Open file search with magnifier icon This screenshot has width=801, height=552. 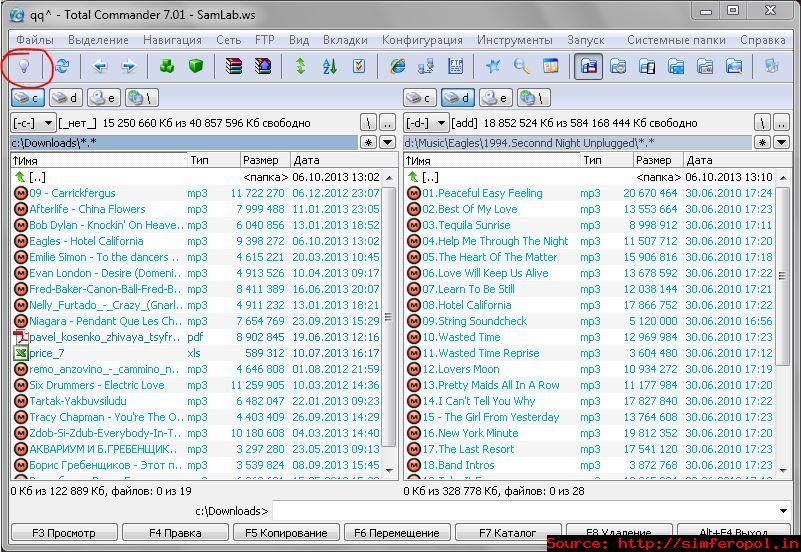[x=522, y=66]
